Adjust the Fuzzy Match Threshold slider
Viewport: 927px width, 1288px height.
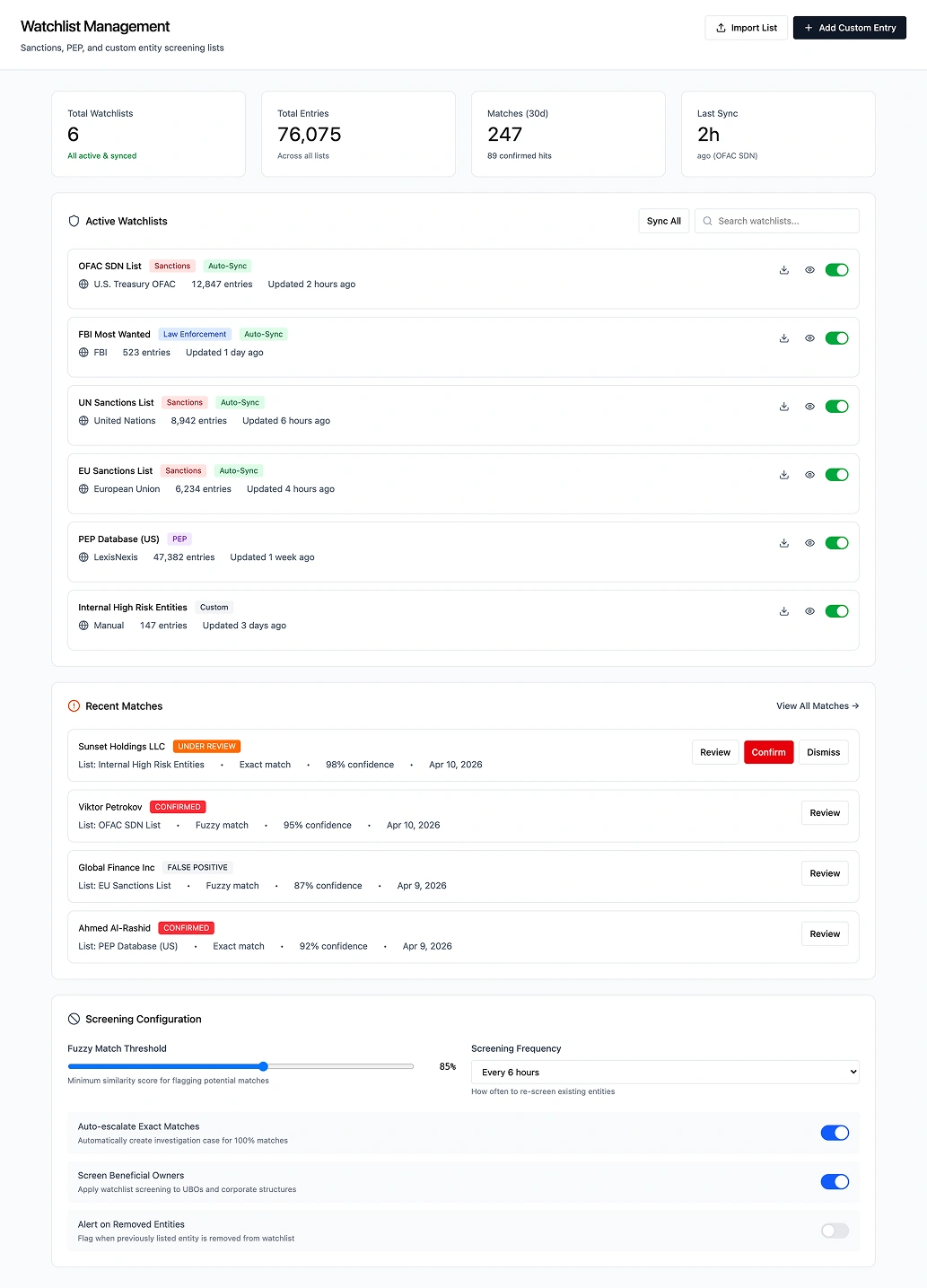[x=263, y=1066]
